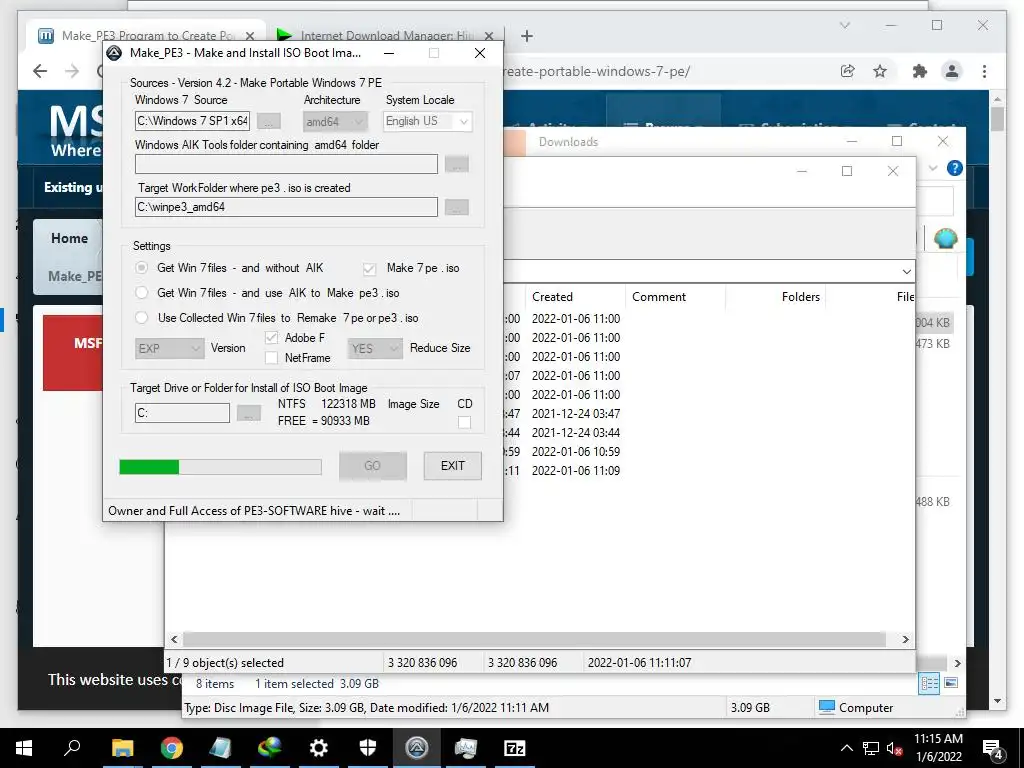Switch to Make_PE3 taskbar icon
Image resolution: width=1024 pixels, height=768 pixels.
coord(417,748)
